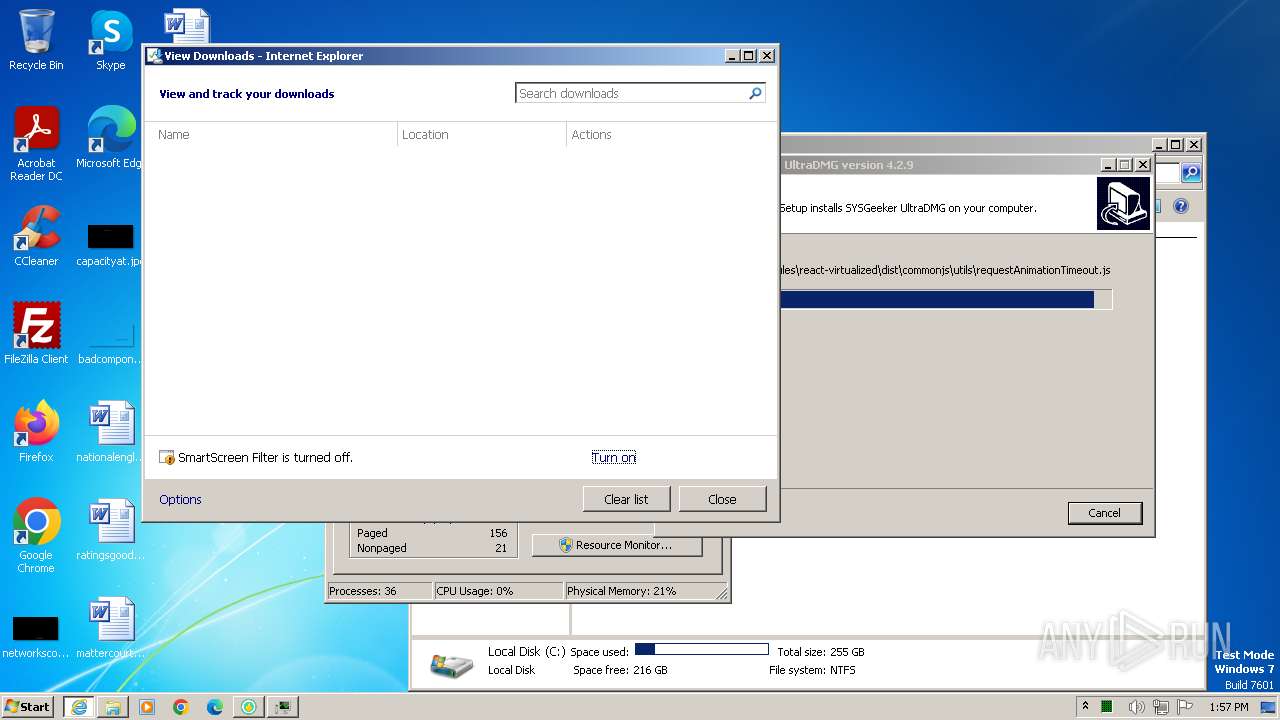This screenshot has height=720, width=1280.
Task: Open mattercourt Word document
Action: 110,627
